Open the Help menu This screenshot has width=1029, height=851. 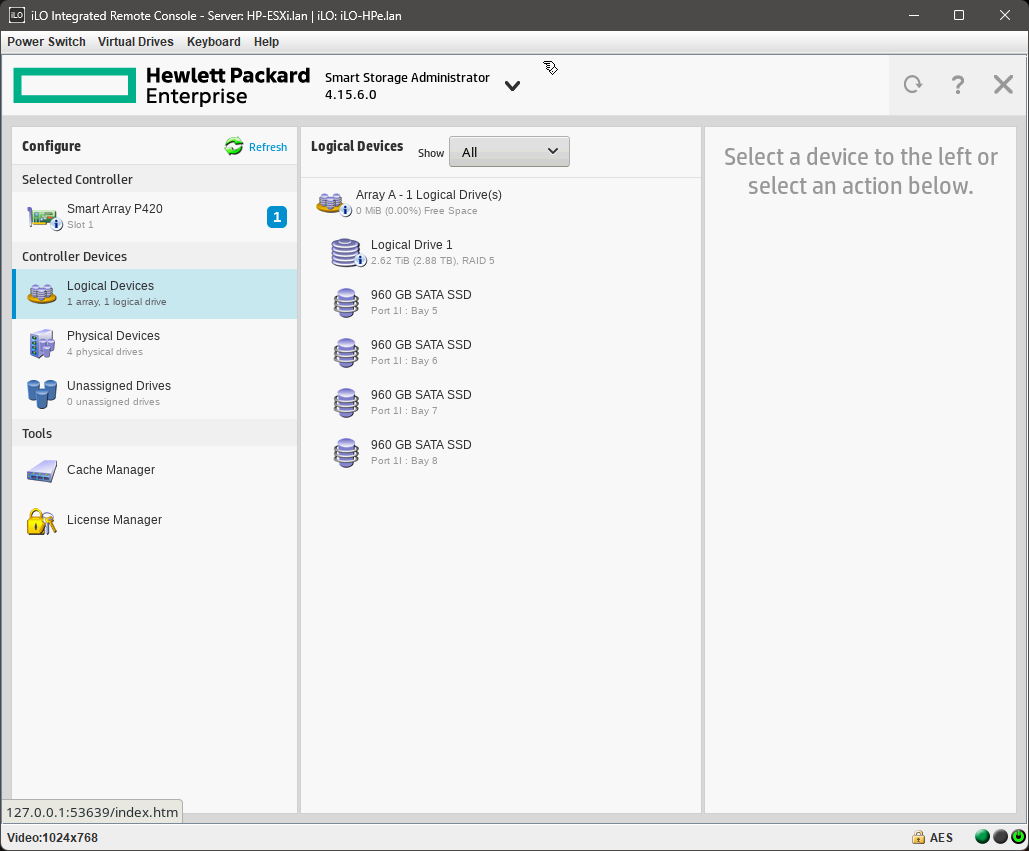[266, 41]
